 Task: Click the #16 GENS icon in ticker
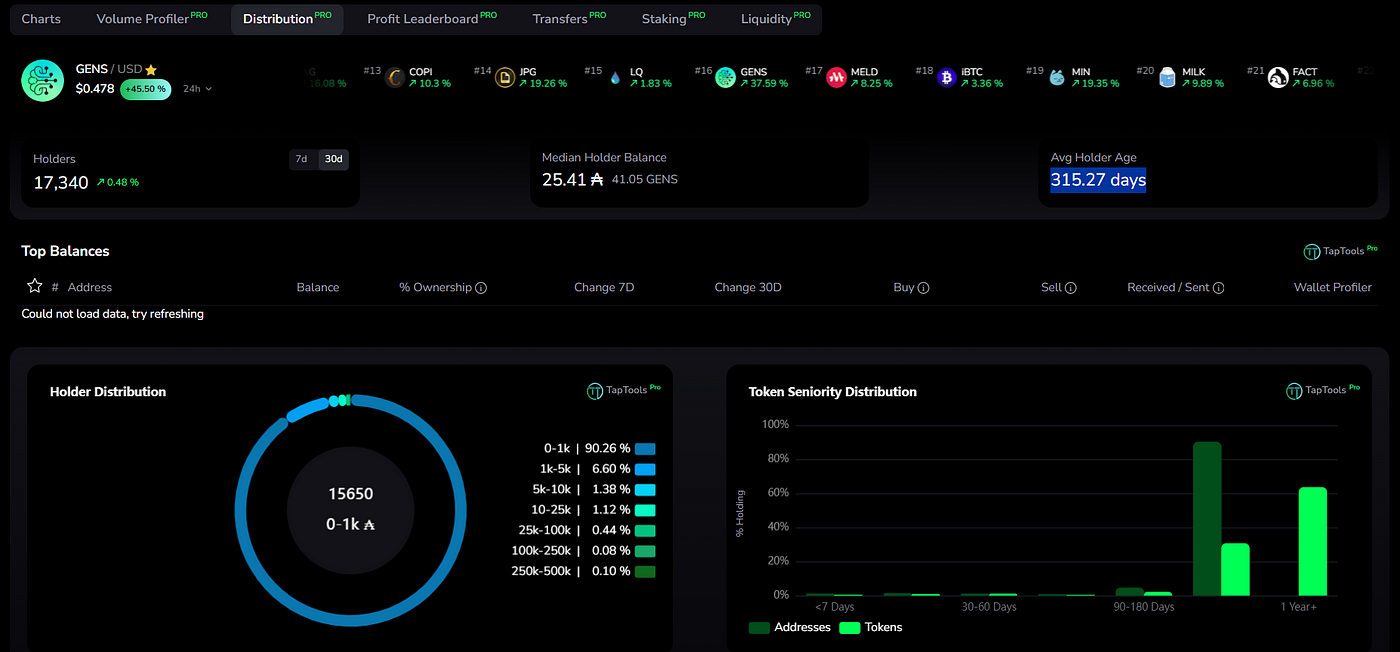click(x=725, y=77)
